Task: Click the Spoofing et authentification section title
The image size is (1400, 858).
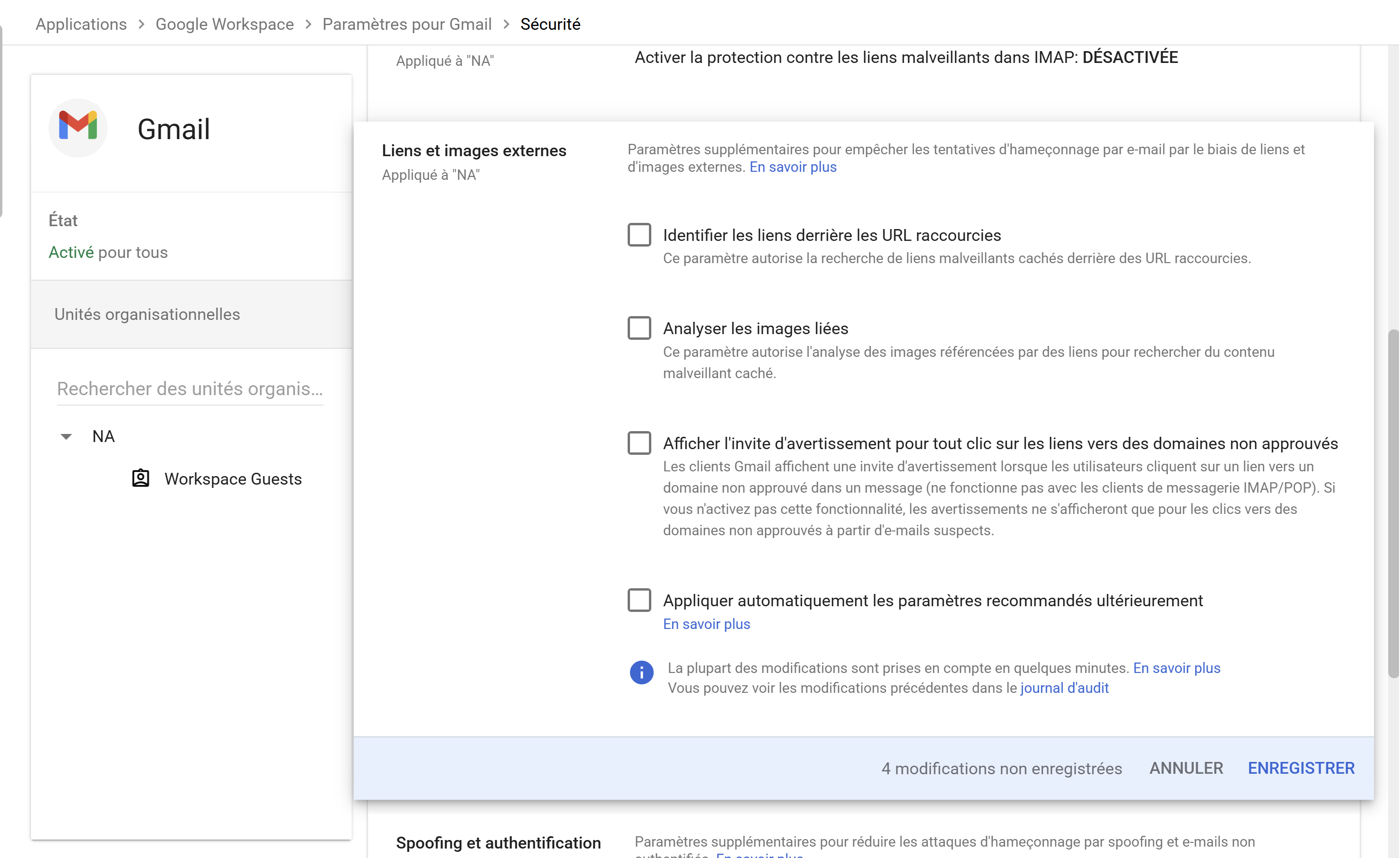Action: click(499, 843)
